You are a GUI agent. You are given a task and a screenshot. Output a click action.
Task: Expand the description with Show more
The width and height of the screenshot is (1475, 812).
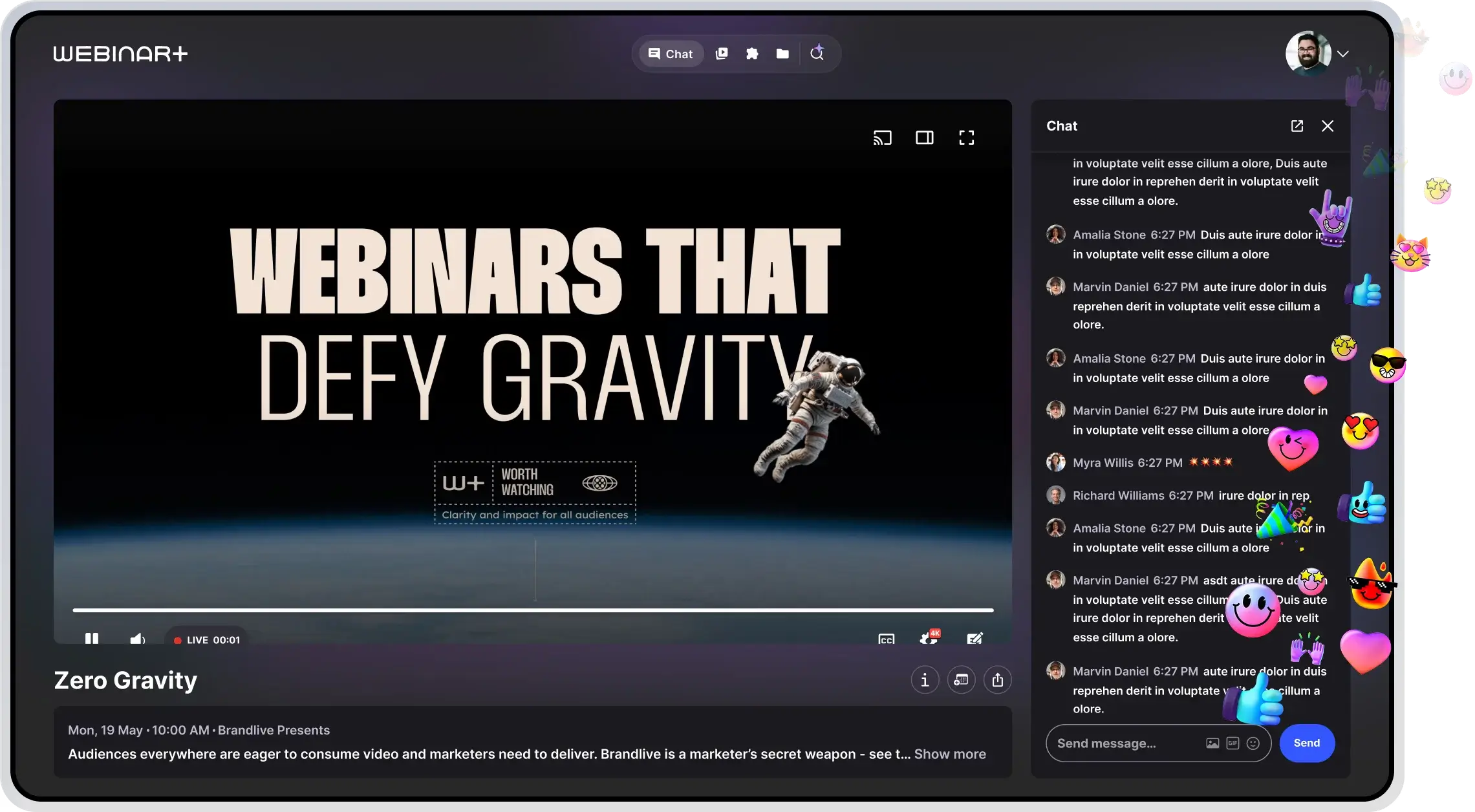(950, 754)
